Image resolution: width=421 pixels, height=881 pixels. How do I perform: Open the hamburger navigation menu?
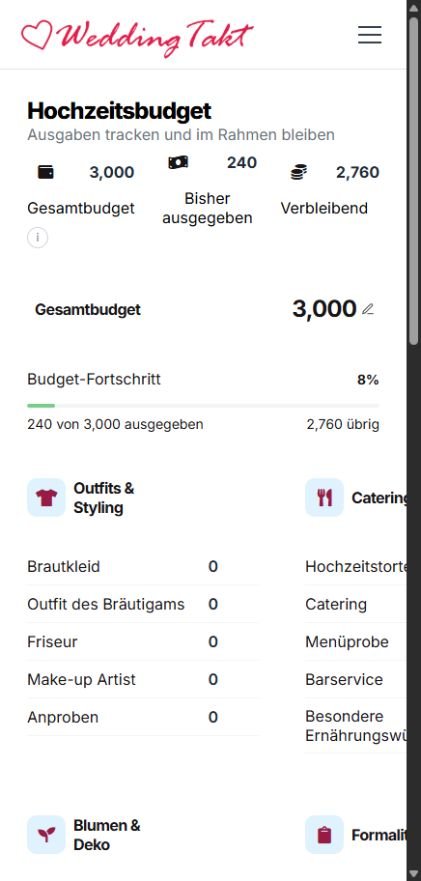(x=370, y=35)
